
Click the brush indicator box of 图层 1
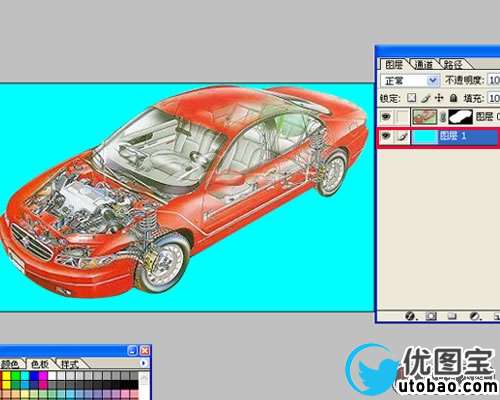[403, 136]
